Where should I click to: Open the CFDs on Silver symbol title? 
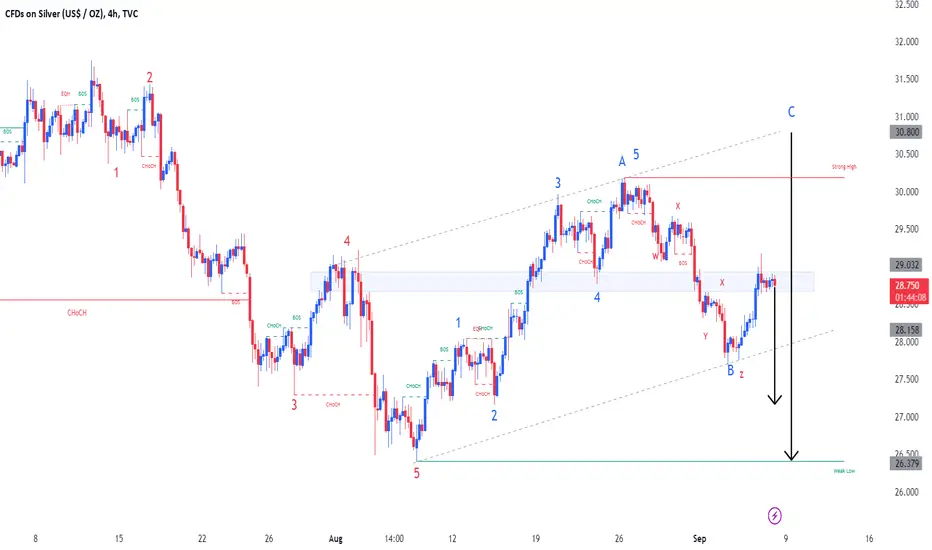[71, 14]
